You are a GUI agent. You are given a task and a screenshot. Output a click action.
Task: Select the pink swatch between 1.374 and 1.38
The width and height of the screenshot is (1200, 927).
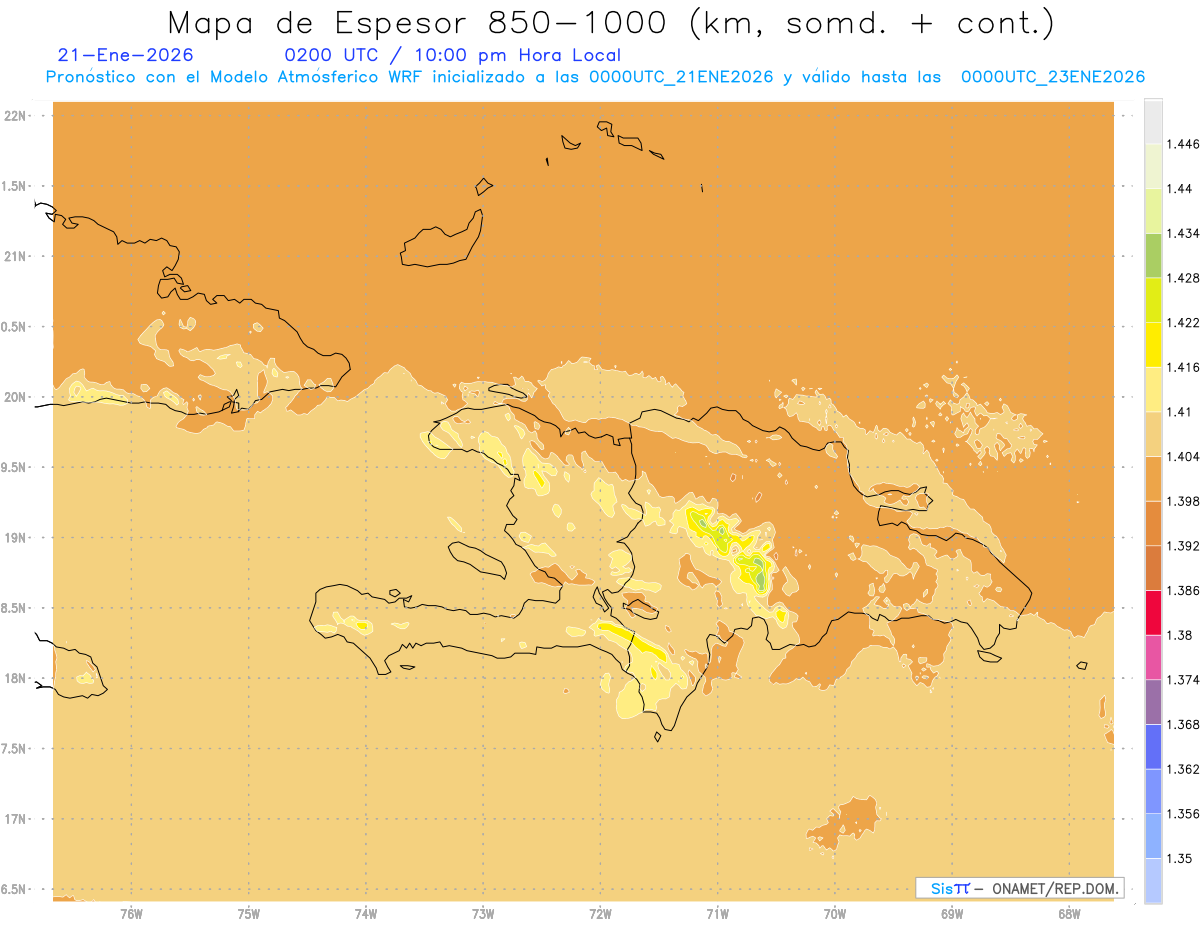1153,657
